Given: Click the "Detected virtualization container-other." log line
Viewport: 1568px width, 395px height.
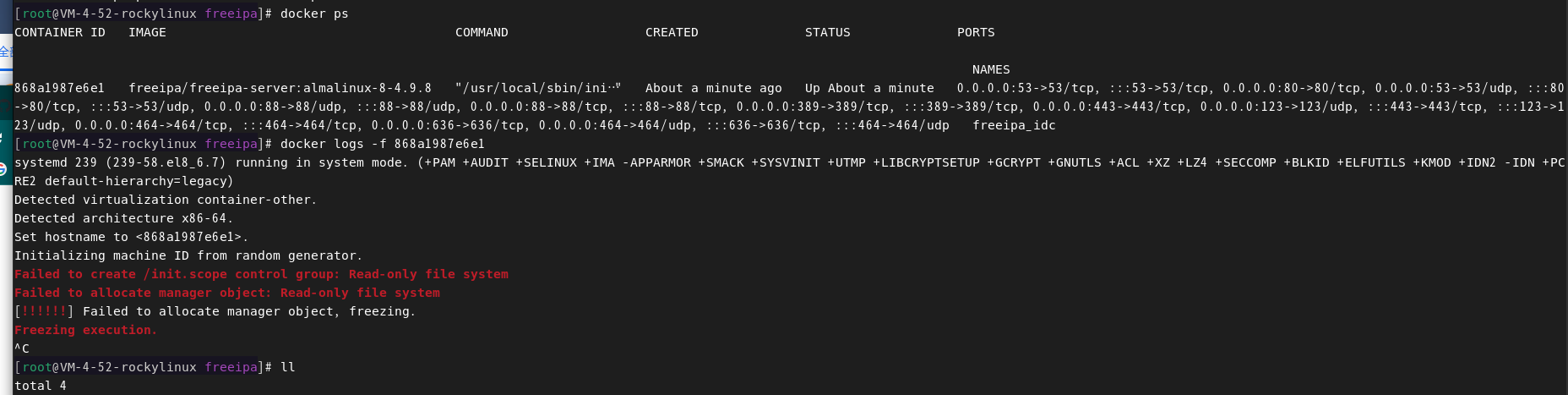Looking at the screenshot, I should 166,200.
